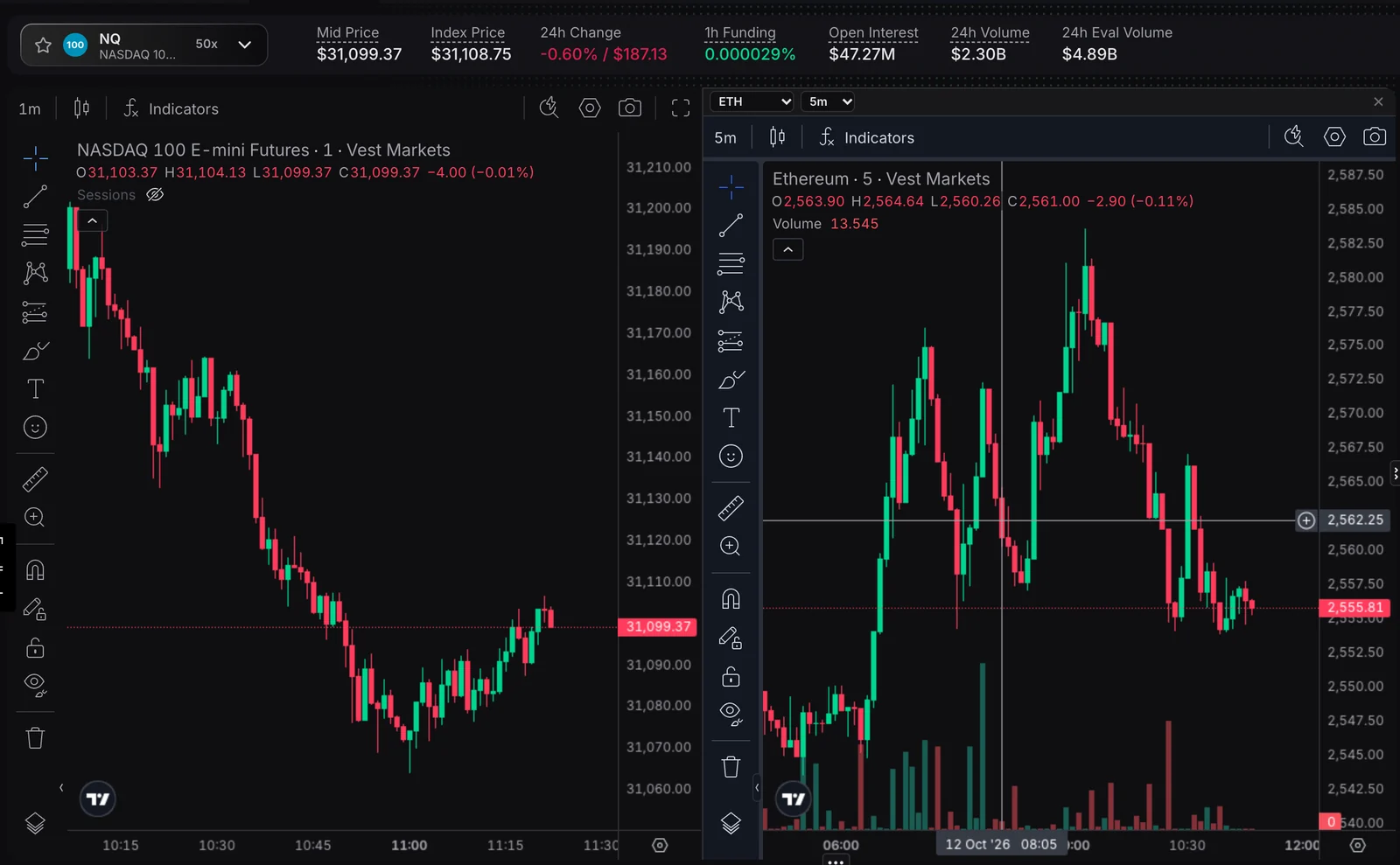This screenshot has height=865, width=1400.
Task: Close the Ethereum chart panel
Action: click(x=1378, y=101)
